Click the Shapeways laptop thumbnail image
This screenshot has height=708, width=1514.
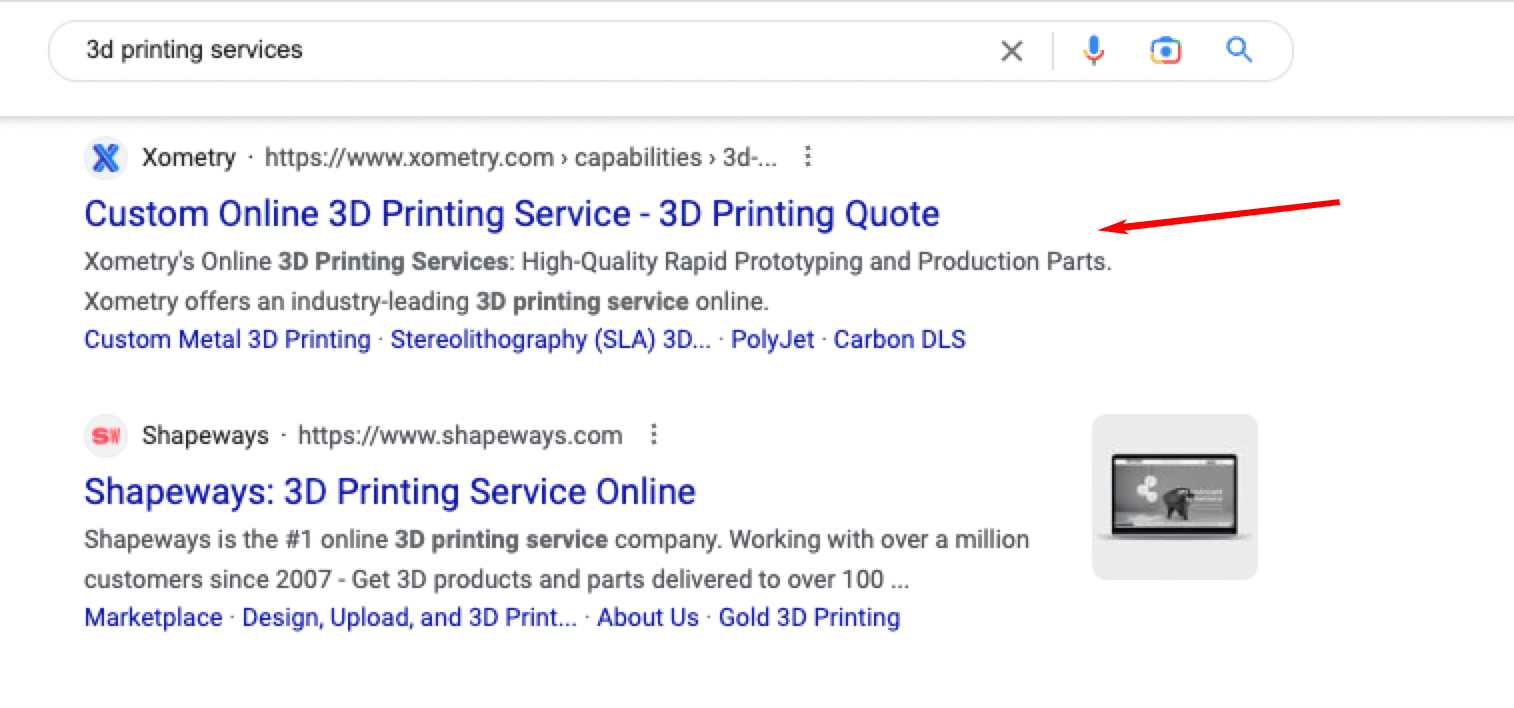click(x=1175, y=497)
